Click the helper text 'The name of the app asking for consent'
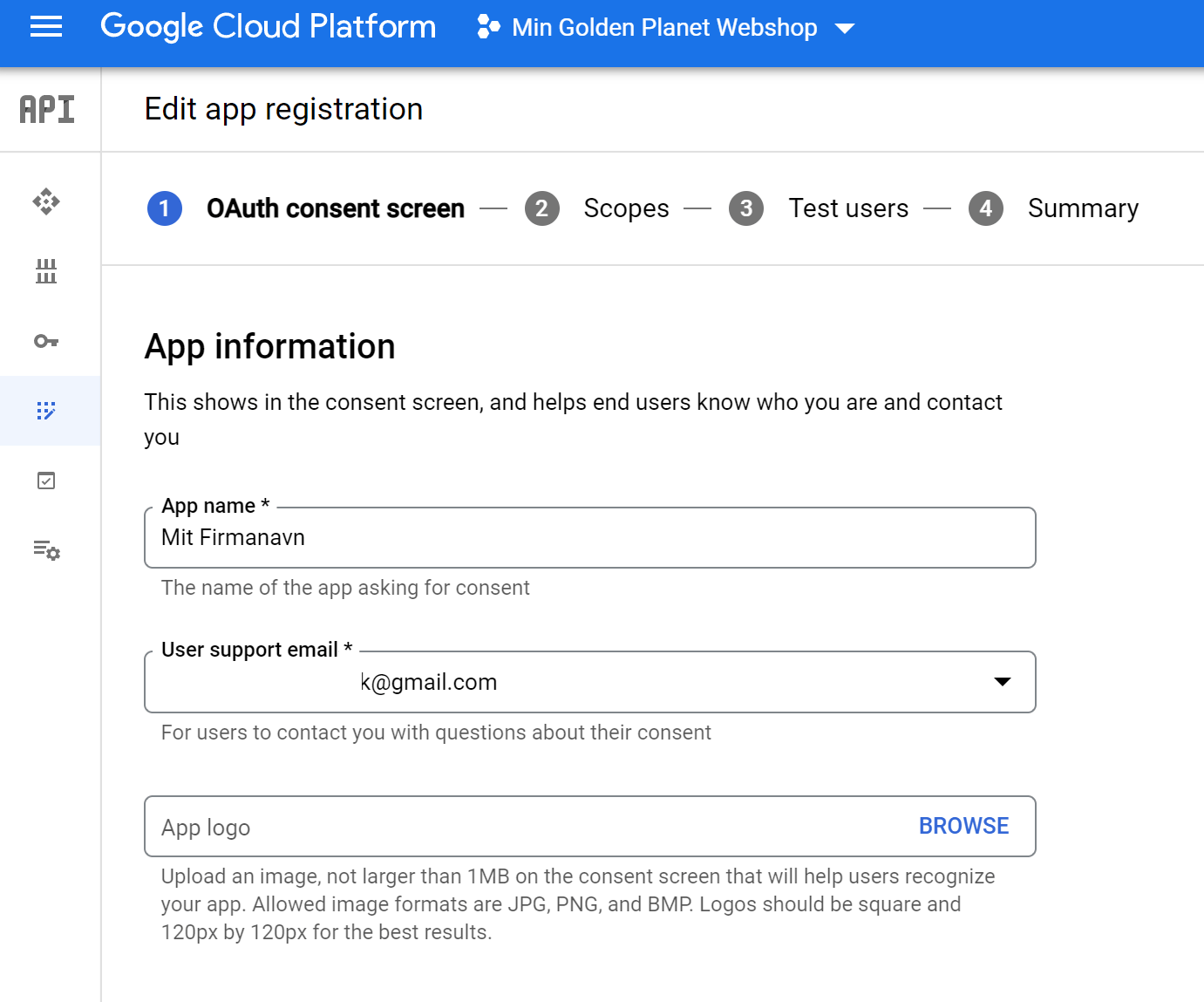 click(345, 588)
